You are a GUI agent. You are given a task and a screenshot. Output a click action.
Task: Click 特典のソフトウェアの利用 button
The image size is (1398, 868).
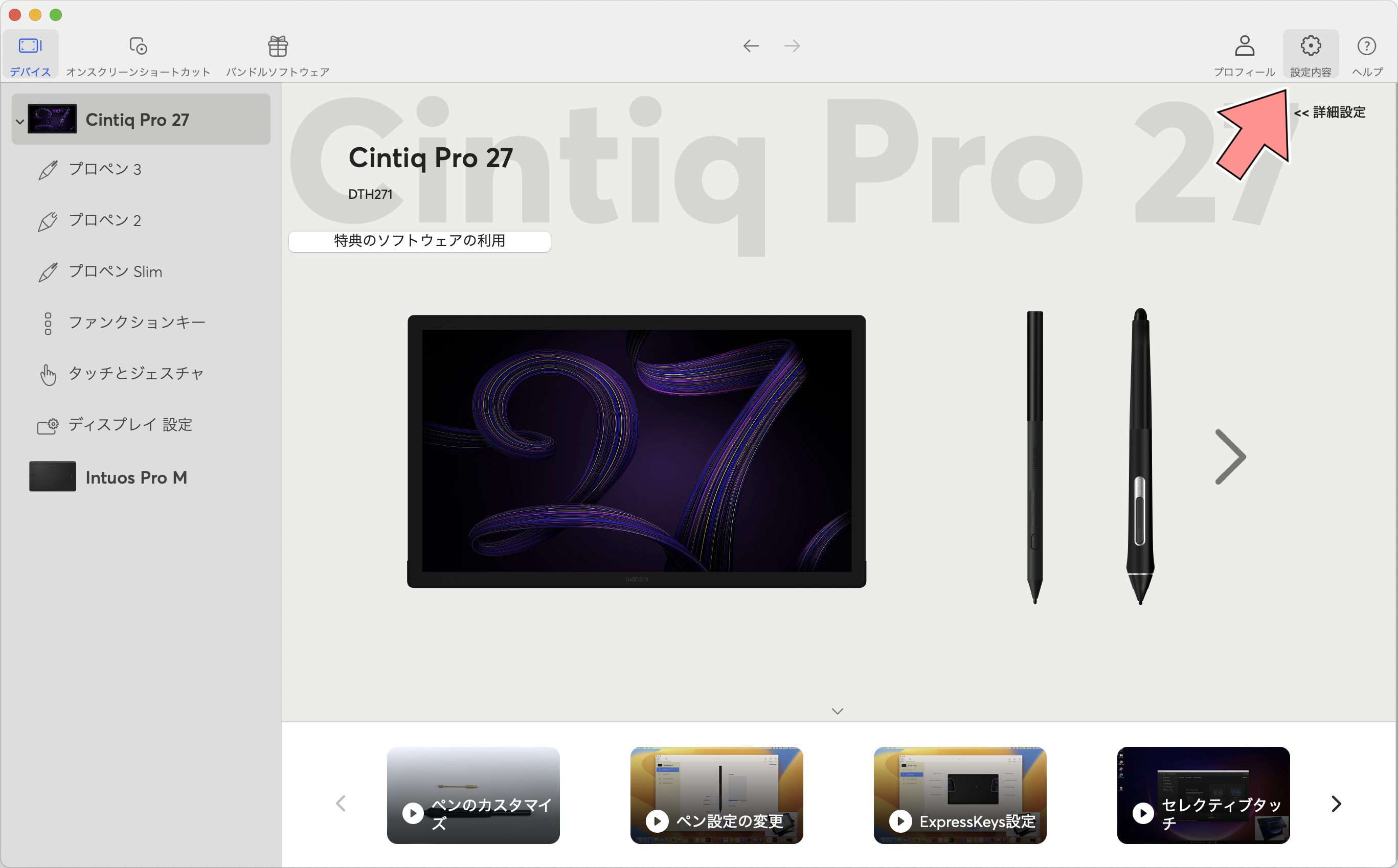[420, 241]
